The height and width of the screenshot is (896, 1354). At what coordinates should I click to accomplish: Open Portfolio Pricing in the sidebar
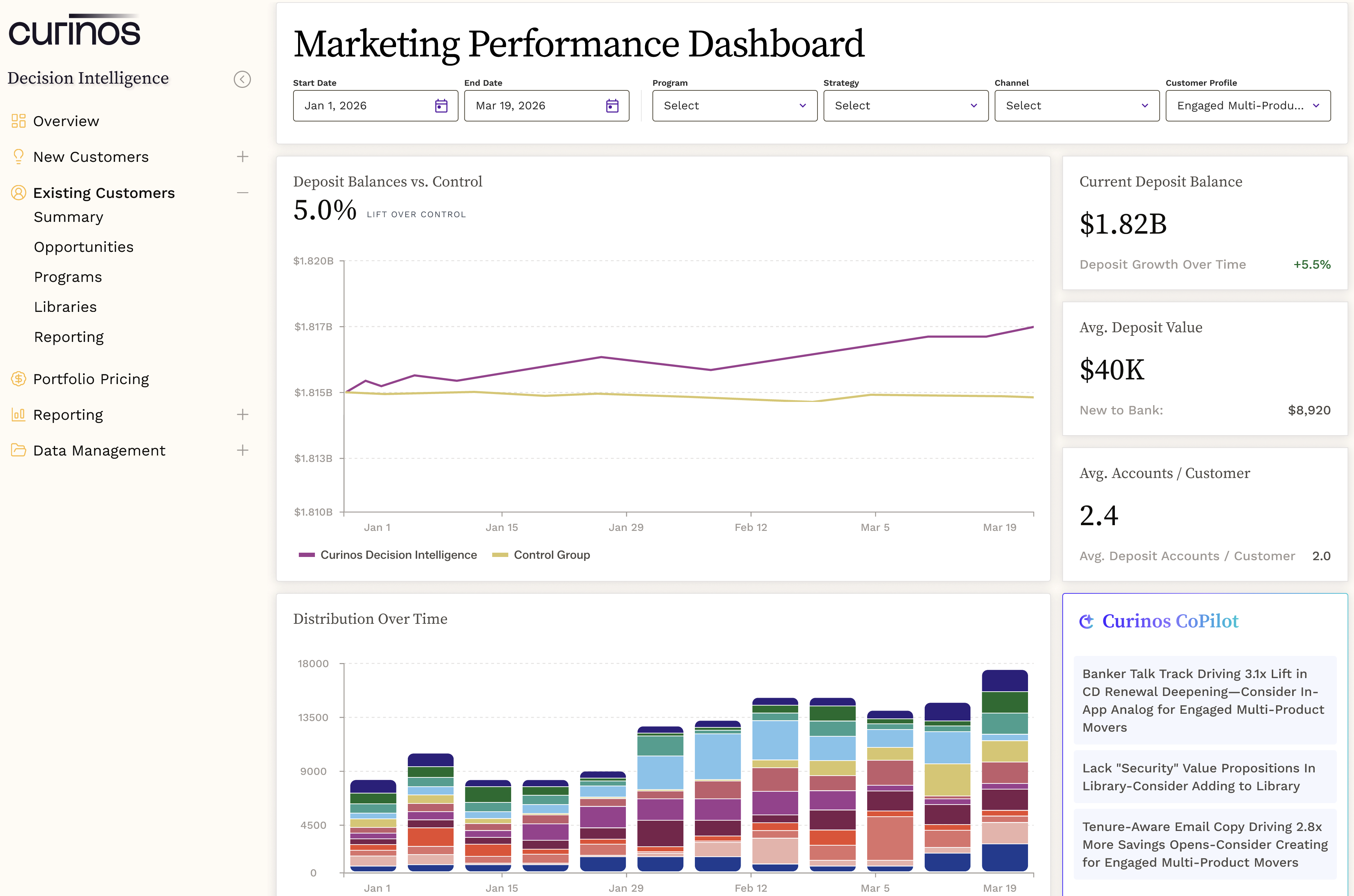pyautogui.click(x=91, y=379)
